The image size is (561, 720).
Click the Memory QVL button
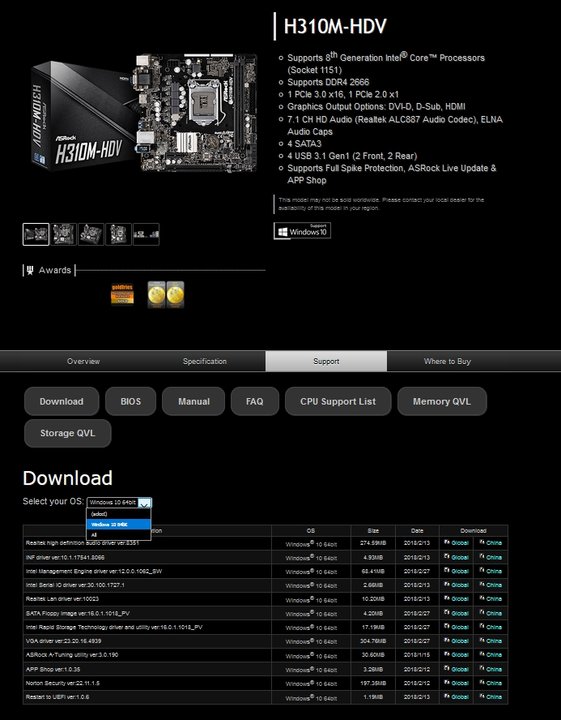tap(442, 401)
